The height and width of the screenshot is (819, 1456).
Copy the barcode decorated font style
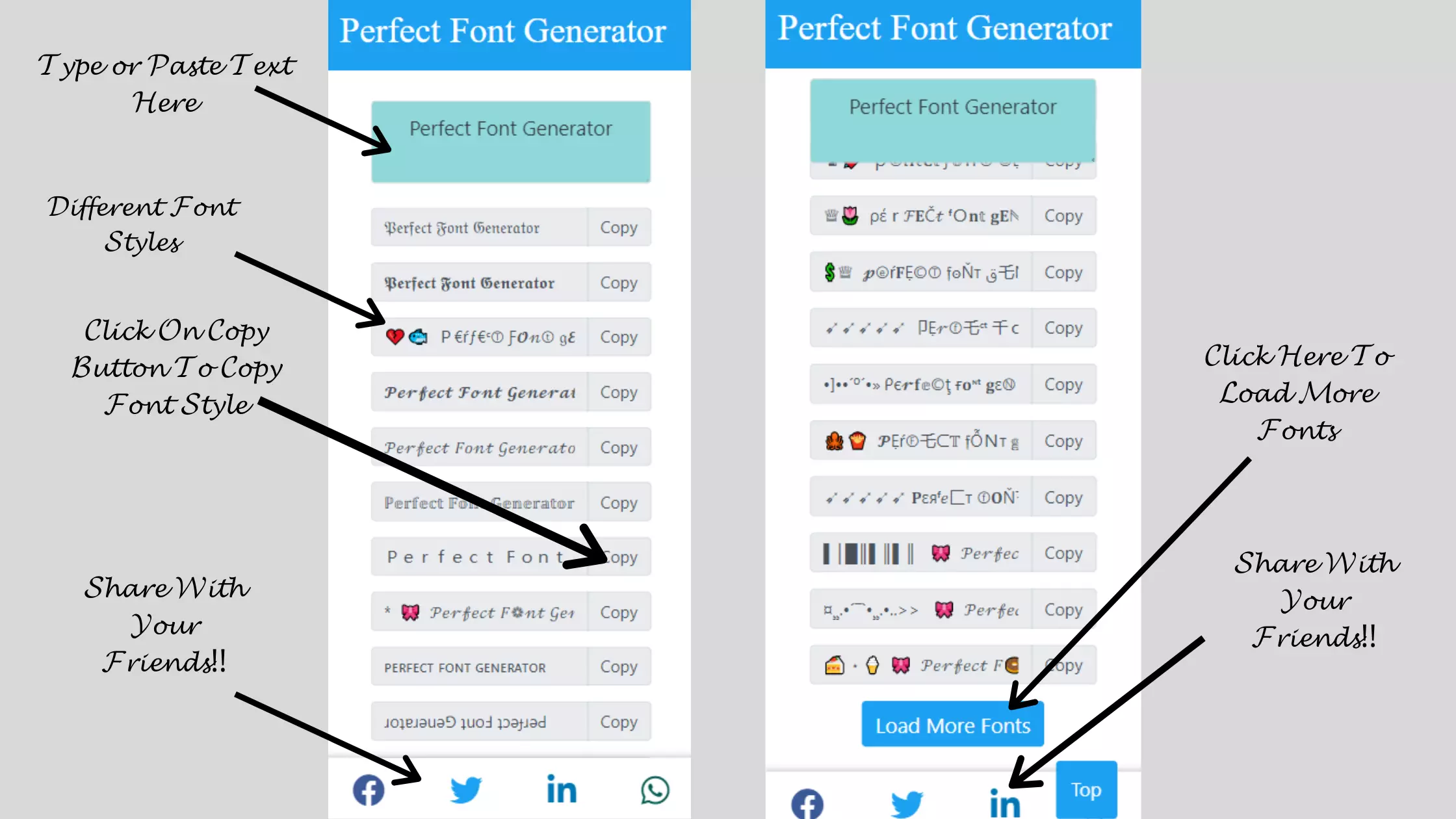tap(1062, 553)
